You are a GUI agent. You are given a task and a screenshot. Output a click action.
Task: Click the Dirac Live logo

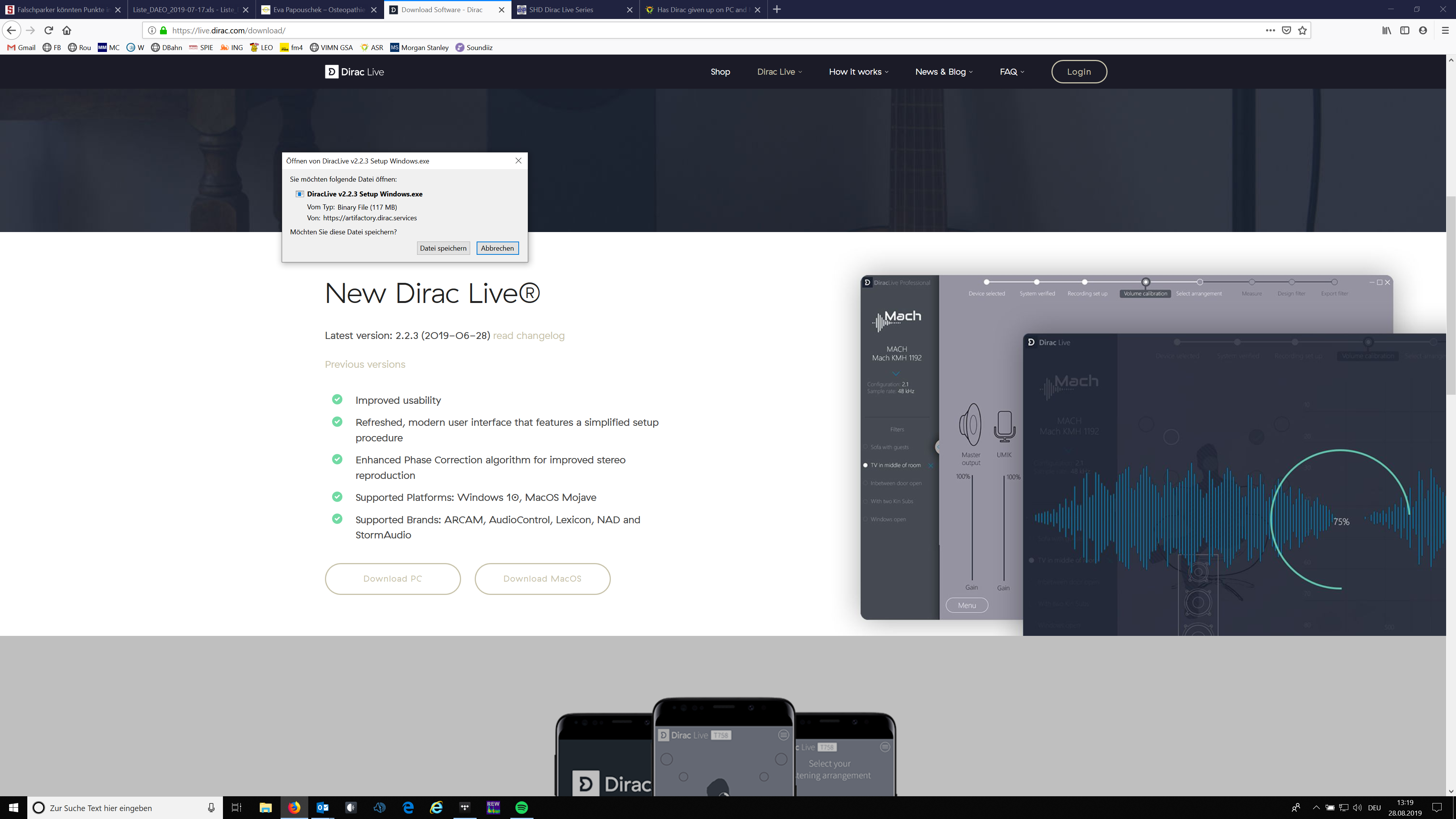(x=355, y=72)
